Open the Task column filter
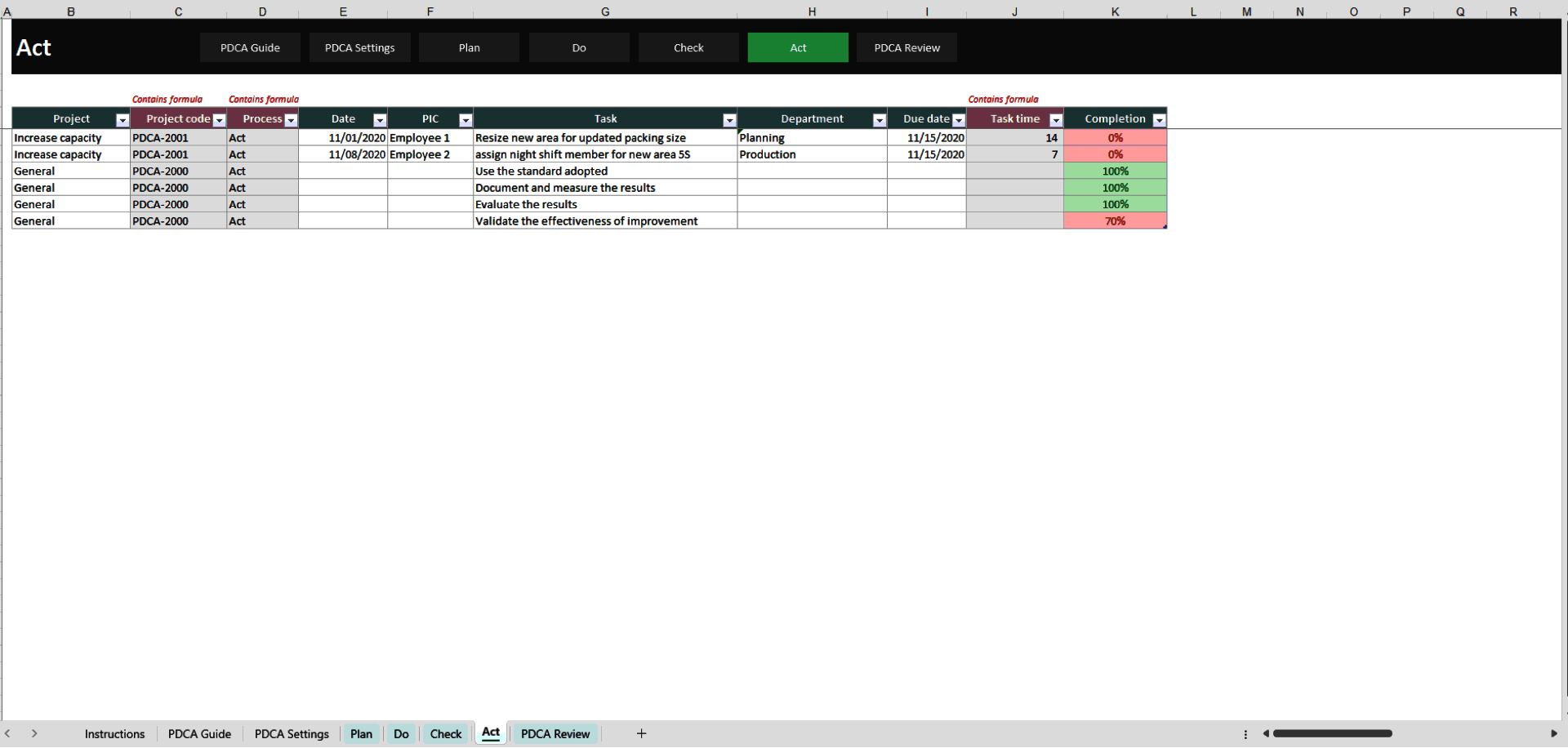 [729, 119]
